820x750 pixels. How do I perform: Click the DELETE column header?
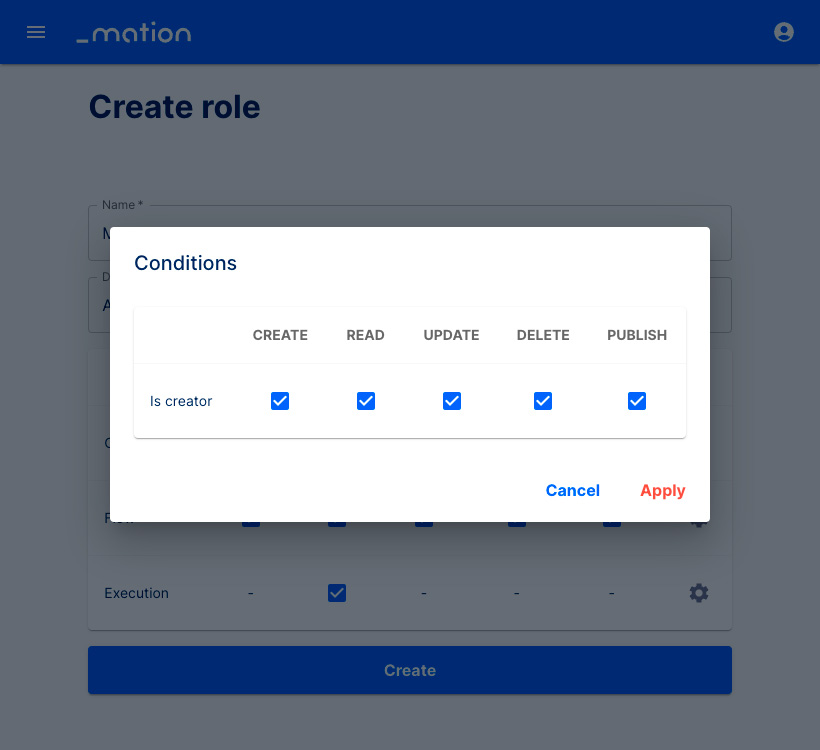543,335
